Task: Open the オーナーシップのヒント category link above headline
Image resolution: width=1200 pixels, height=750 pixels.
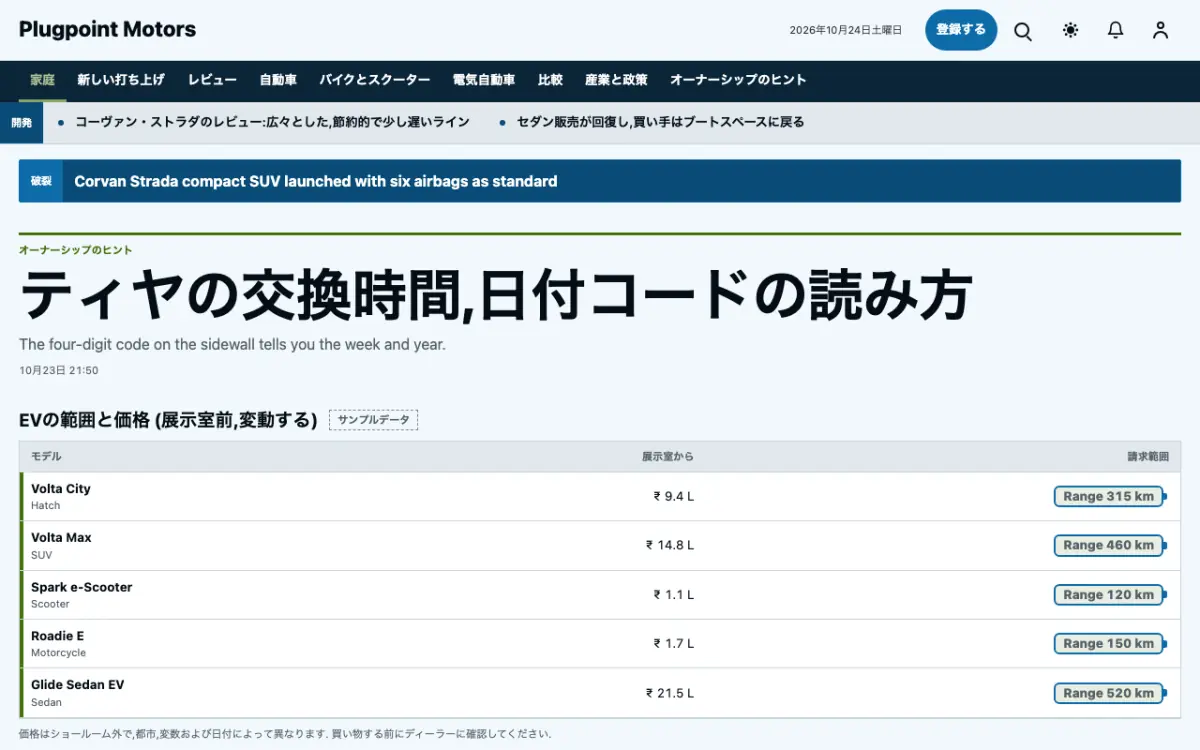Action: tap(76, 250)
